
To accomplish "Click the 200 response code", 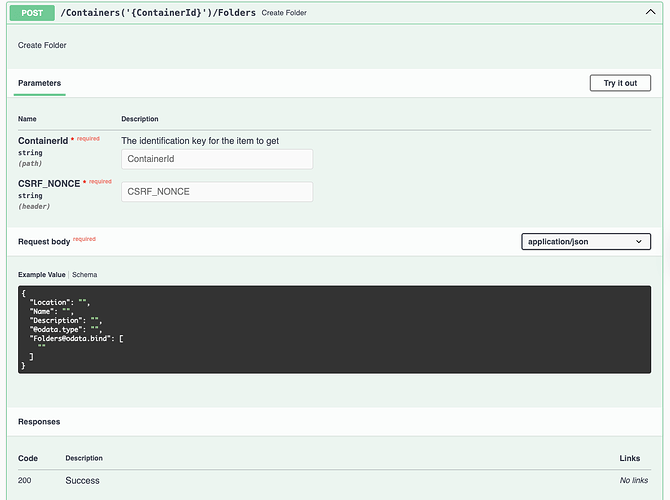I will tap(26, 480).
